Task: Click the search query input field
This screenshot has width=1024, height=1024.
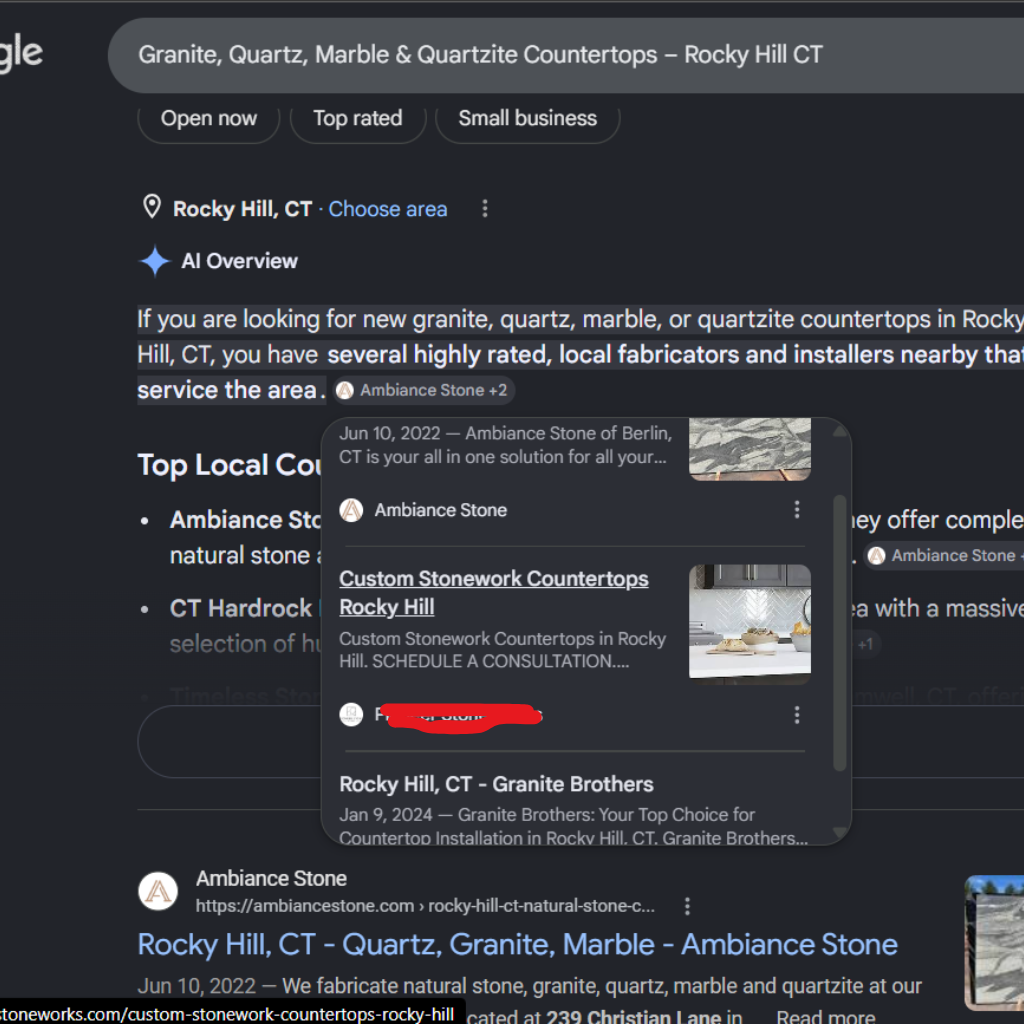Action: [x=566, y=55]
